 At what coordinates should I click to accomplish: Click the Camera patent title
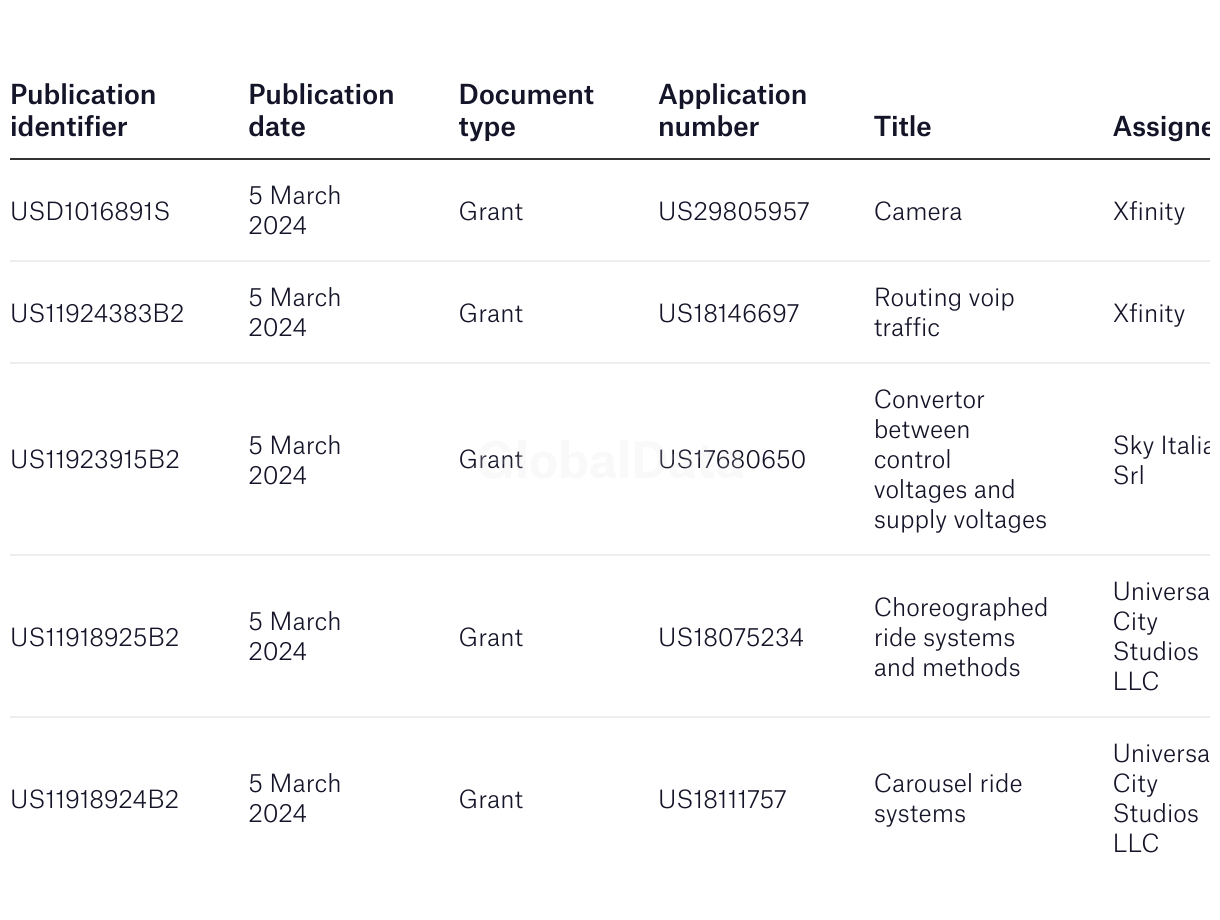[917, 211]
